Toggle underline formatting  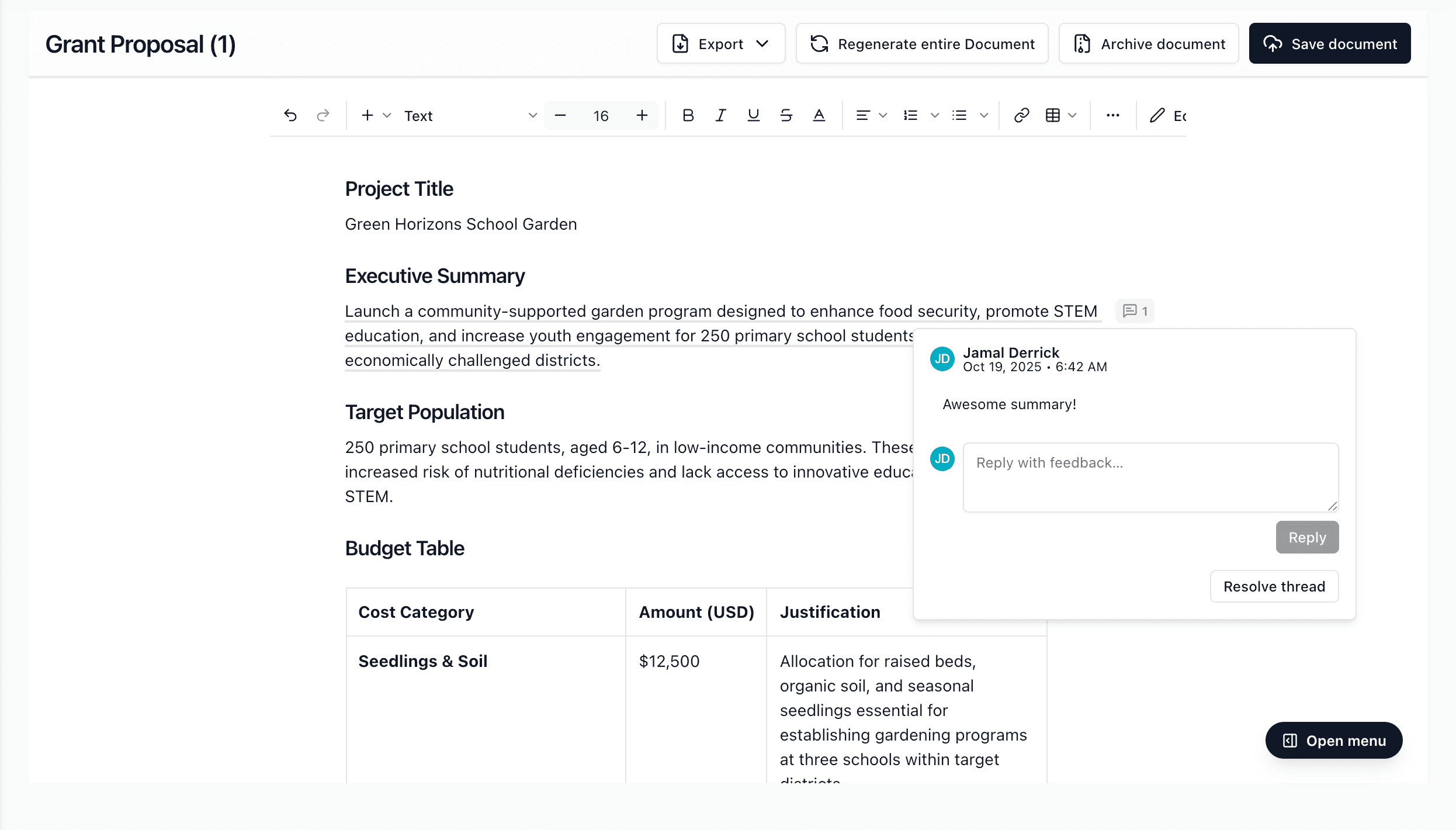click(753, 115)
